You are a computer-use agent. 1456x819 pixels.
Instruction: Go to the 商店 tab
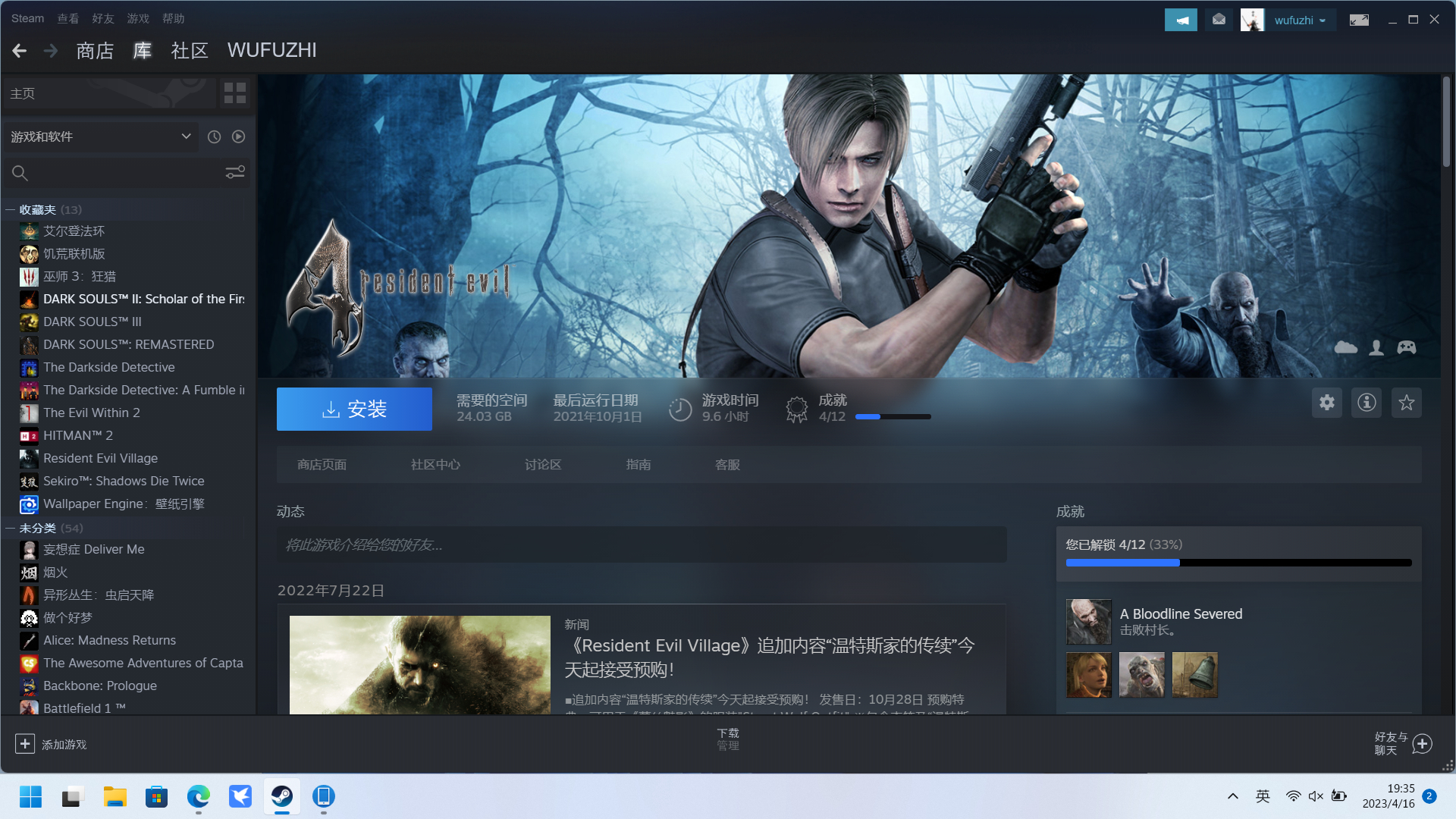95,50
